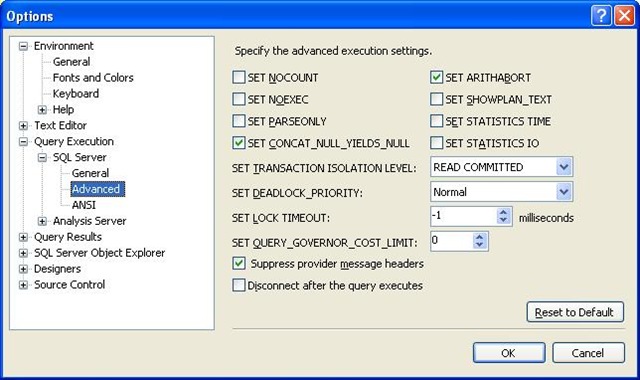The height and width of the screenshot is (380, 640).
Task: Tick SET STATISTICS IO checkbox
Action: [436, 143]
